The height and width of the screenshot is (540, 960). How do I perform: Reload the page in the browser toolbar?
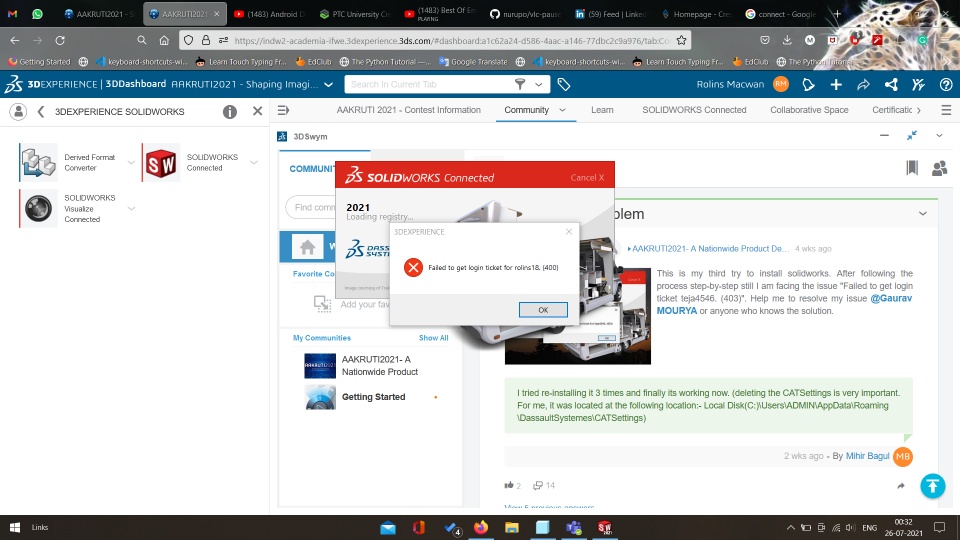60,40
